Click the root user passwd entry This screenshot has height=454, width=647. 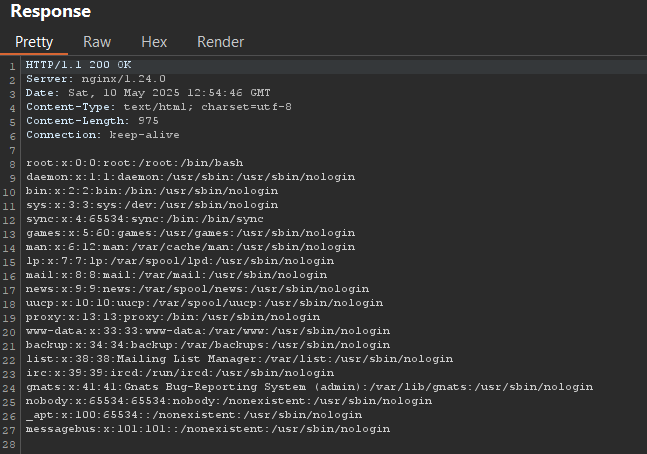click(x=135, y=163)
